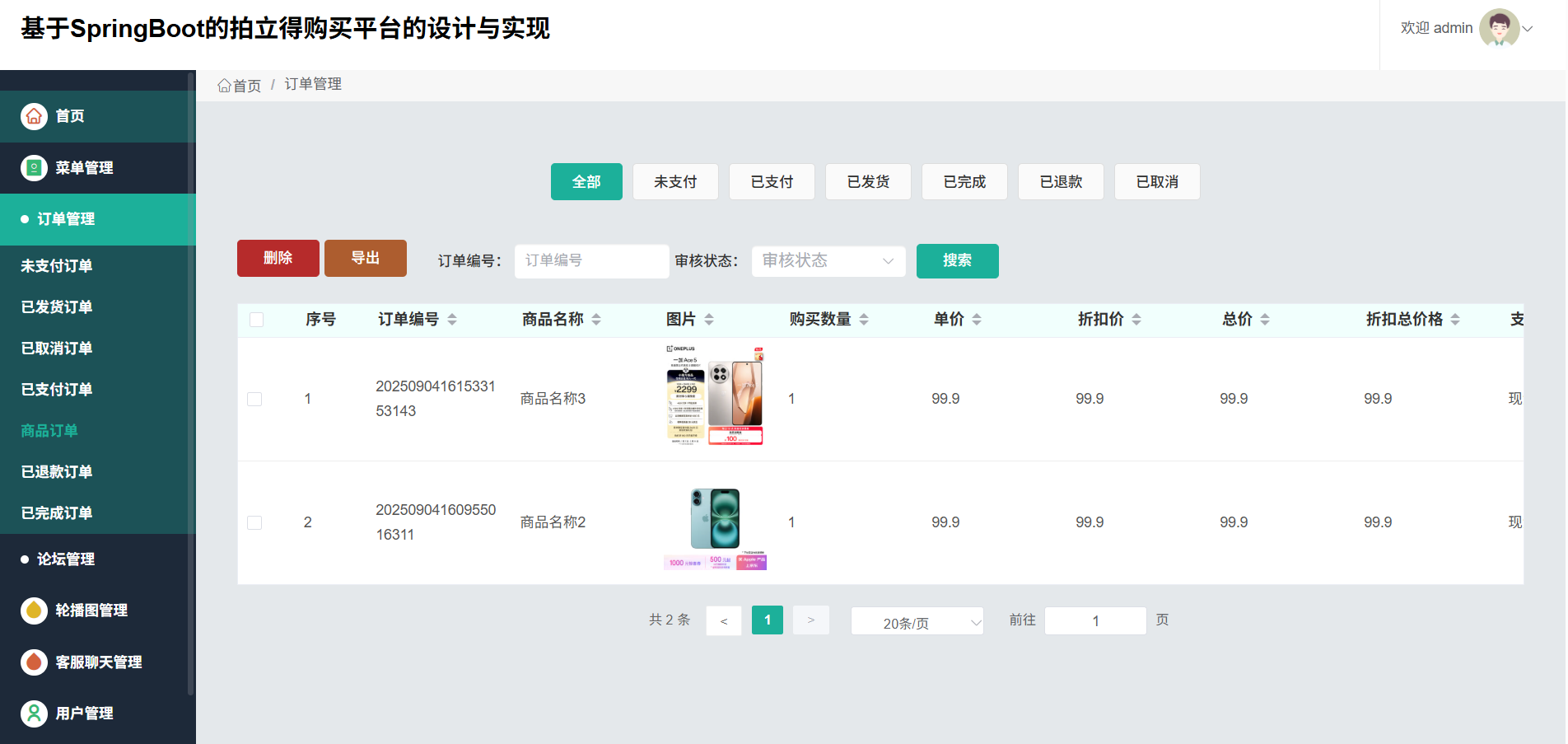Click the 轮播图管理 sidebar icon
Viewport: 1568px width, 744px height.
pyautogui.click(x=34, y=611)
